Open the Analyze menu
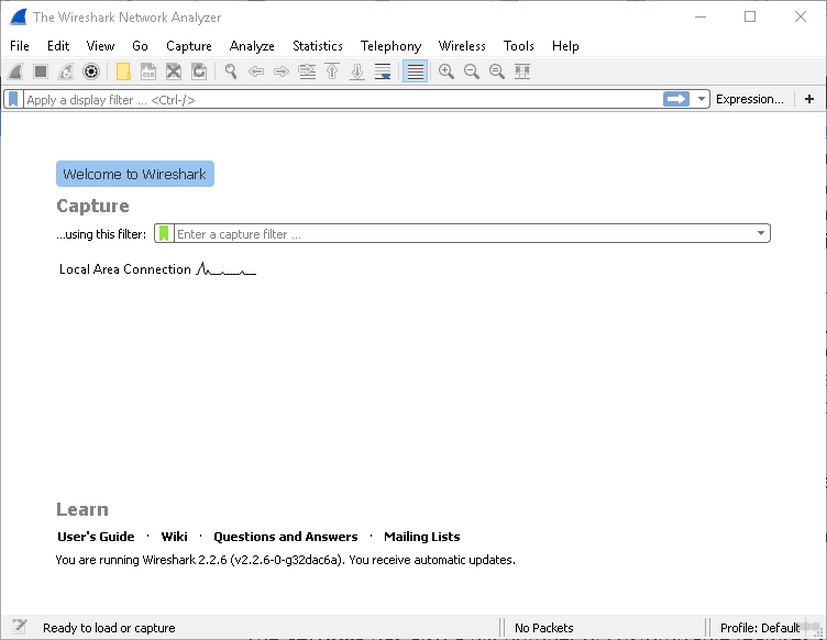Viewport: 827px width, 640px height. [252, 46]
